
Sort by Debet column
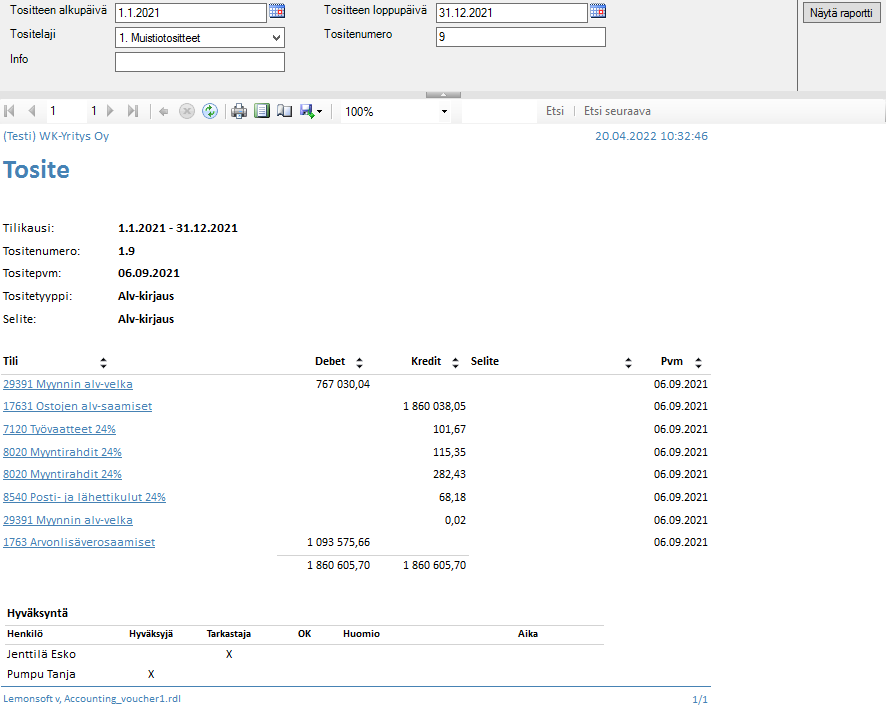(x=360, y=363)
